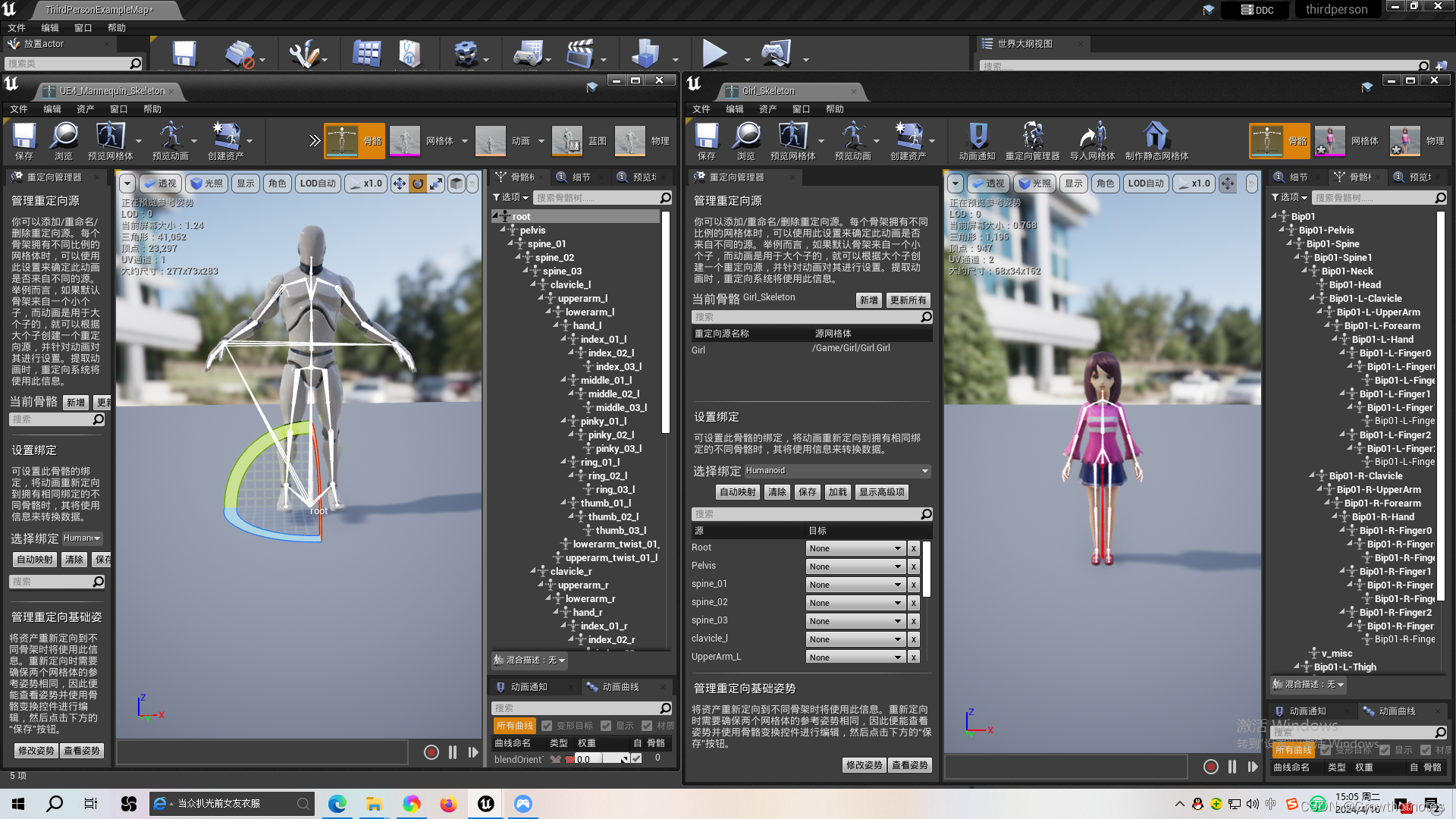Open the 资产 menu in Girl_Skeleton window
This screenshot has width=1456, height=819.
click(x=767, y=109)
